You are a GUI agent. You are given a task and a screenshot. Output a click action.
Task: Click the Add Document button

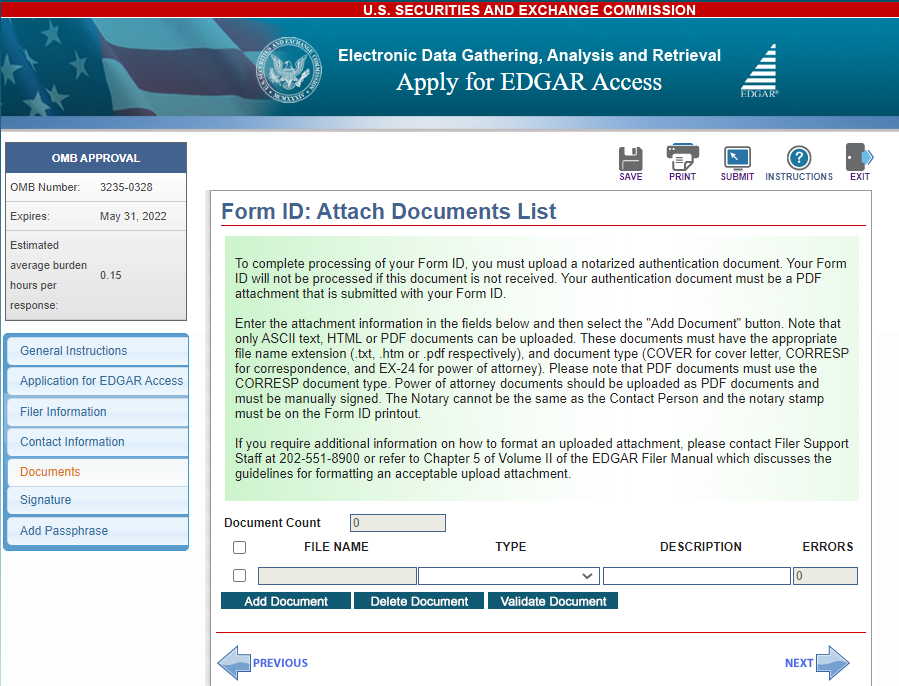285,600
